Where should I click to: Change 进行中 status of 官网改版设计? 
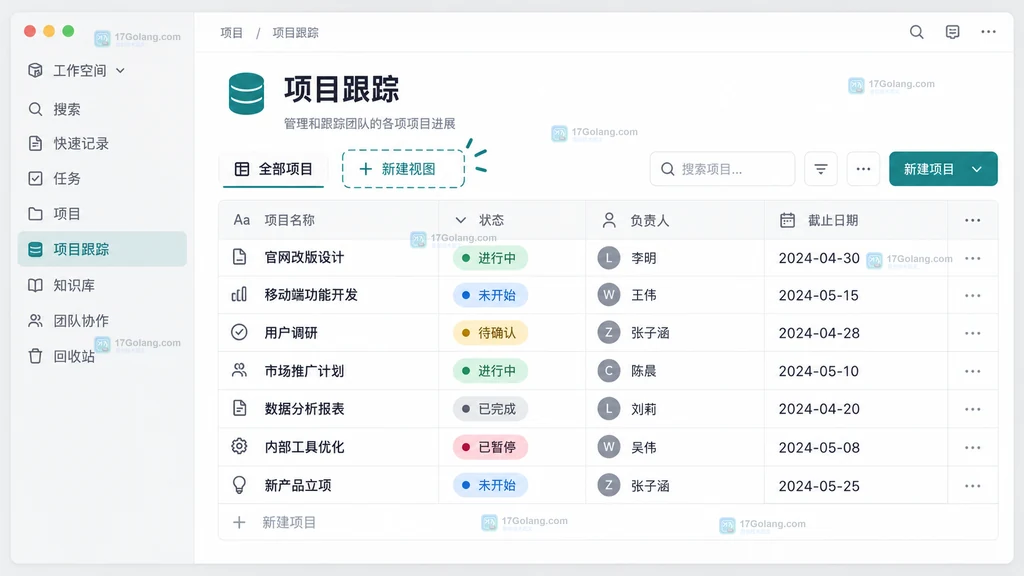coord(490,258)
